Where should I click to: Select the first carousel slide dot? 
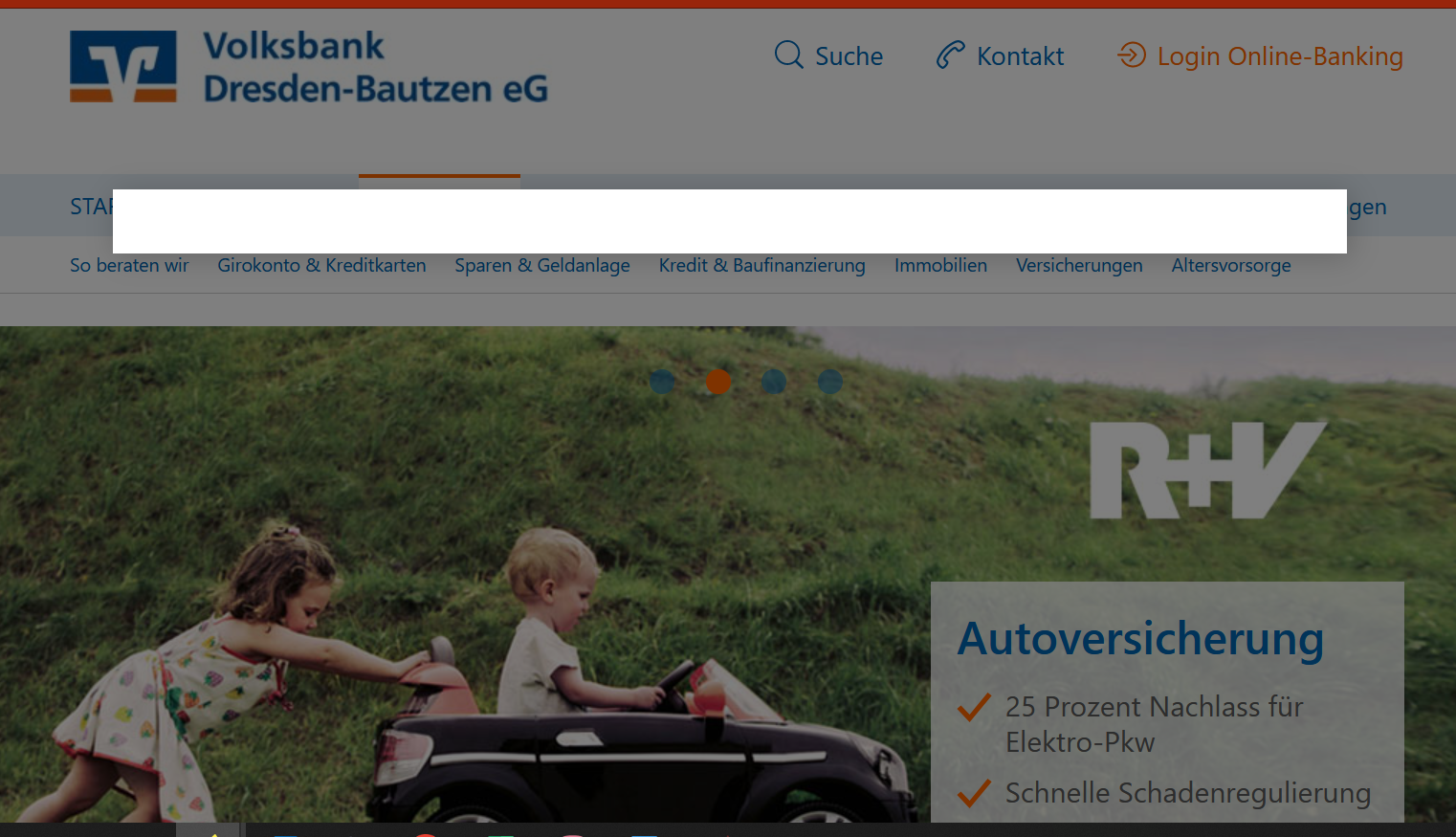662,382
